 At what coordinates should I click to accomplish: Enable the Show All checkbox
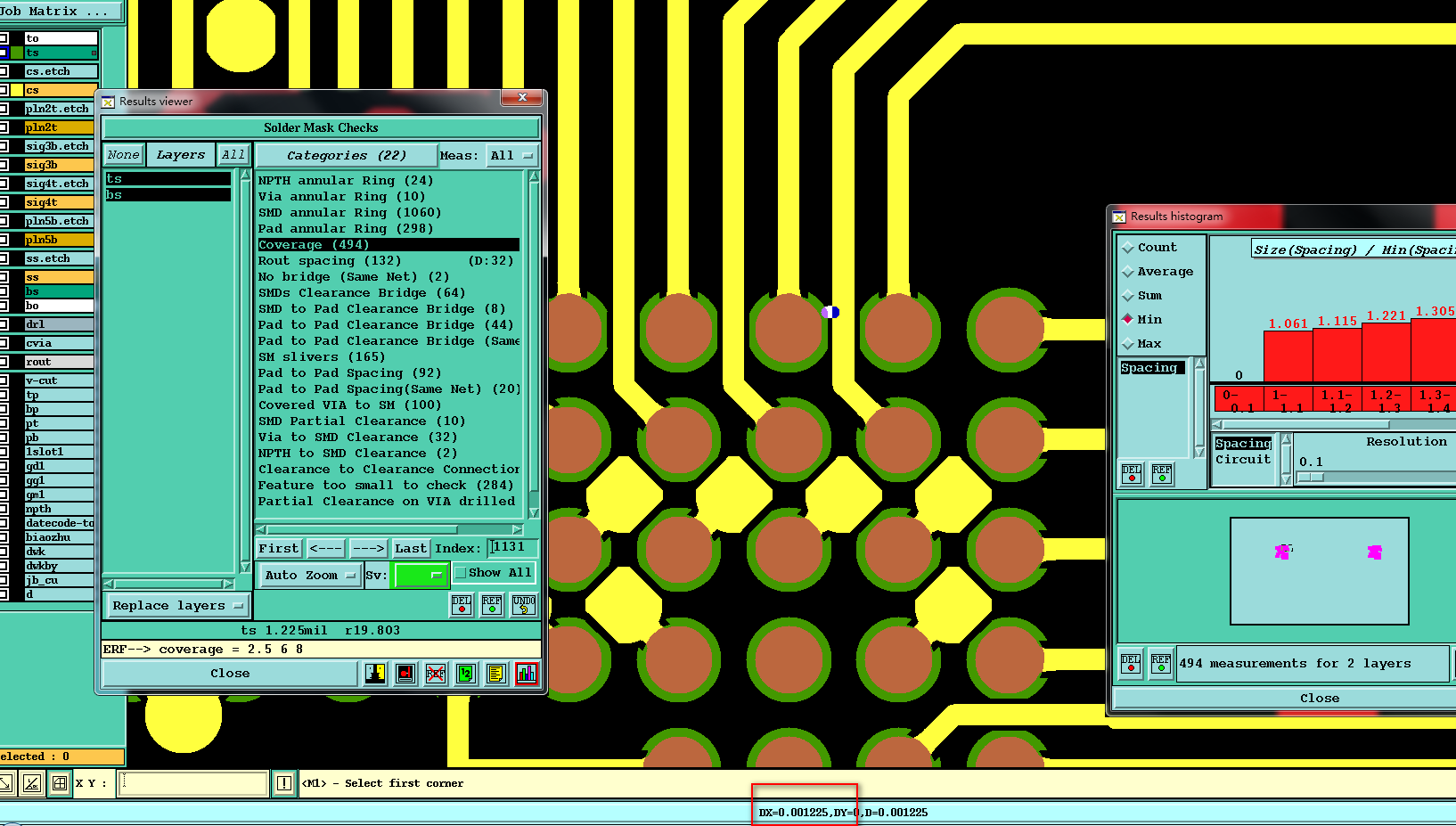[461, 572]
